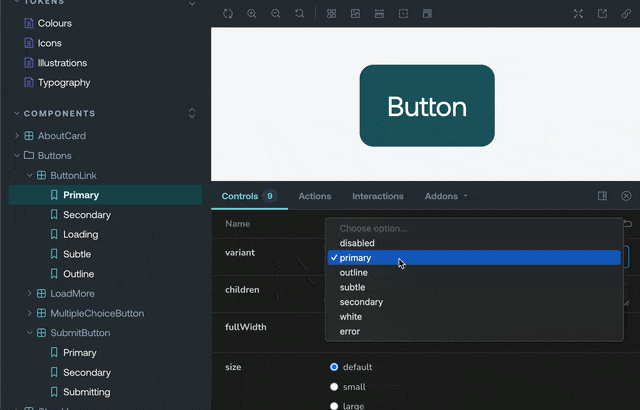Close the addons panel with X icon
640x410 pixels.
(626, 196)
